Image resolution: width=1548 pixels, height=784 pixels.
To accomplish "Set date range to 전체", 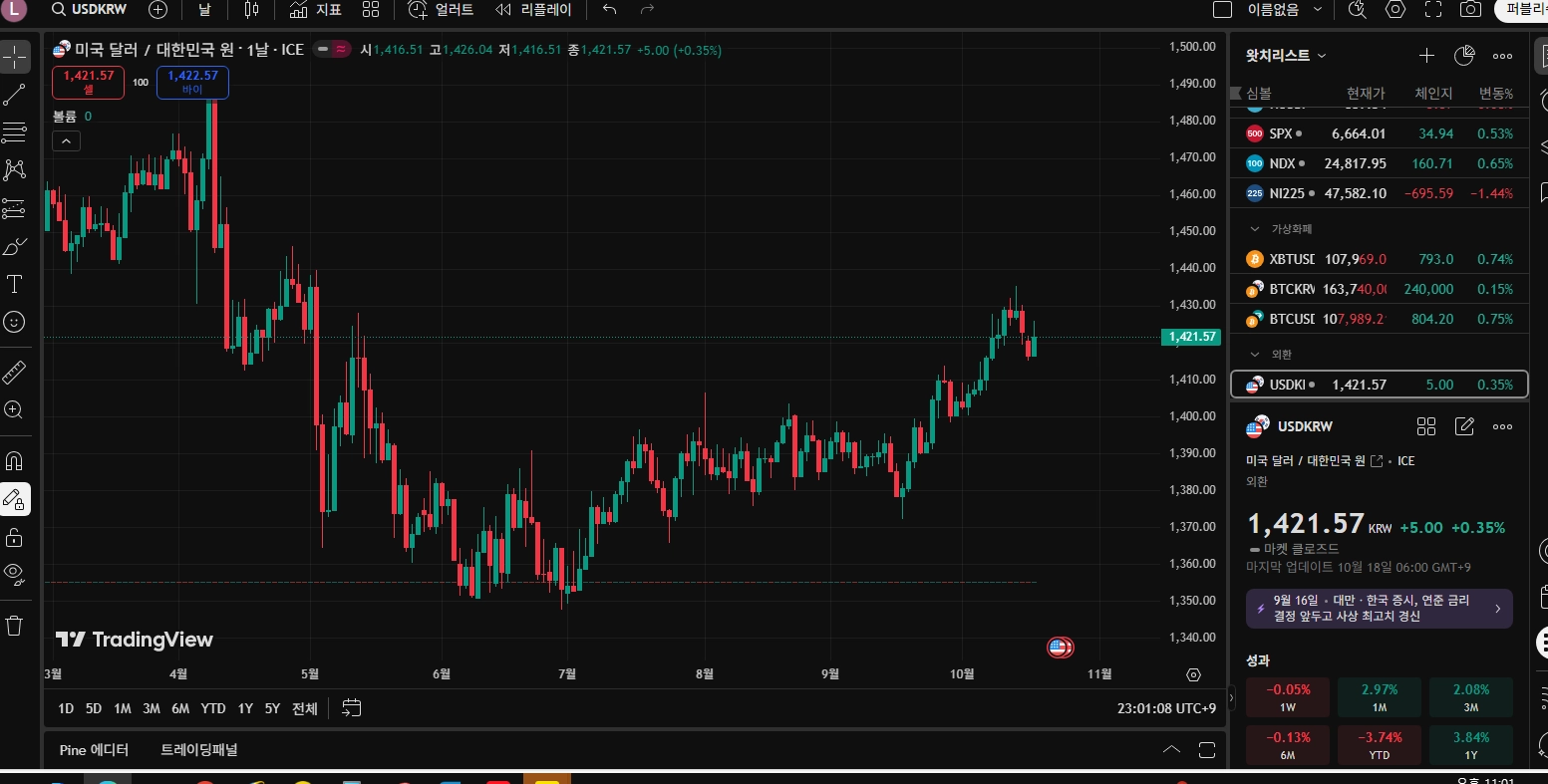I will pos(305,708).
